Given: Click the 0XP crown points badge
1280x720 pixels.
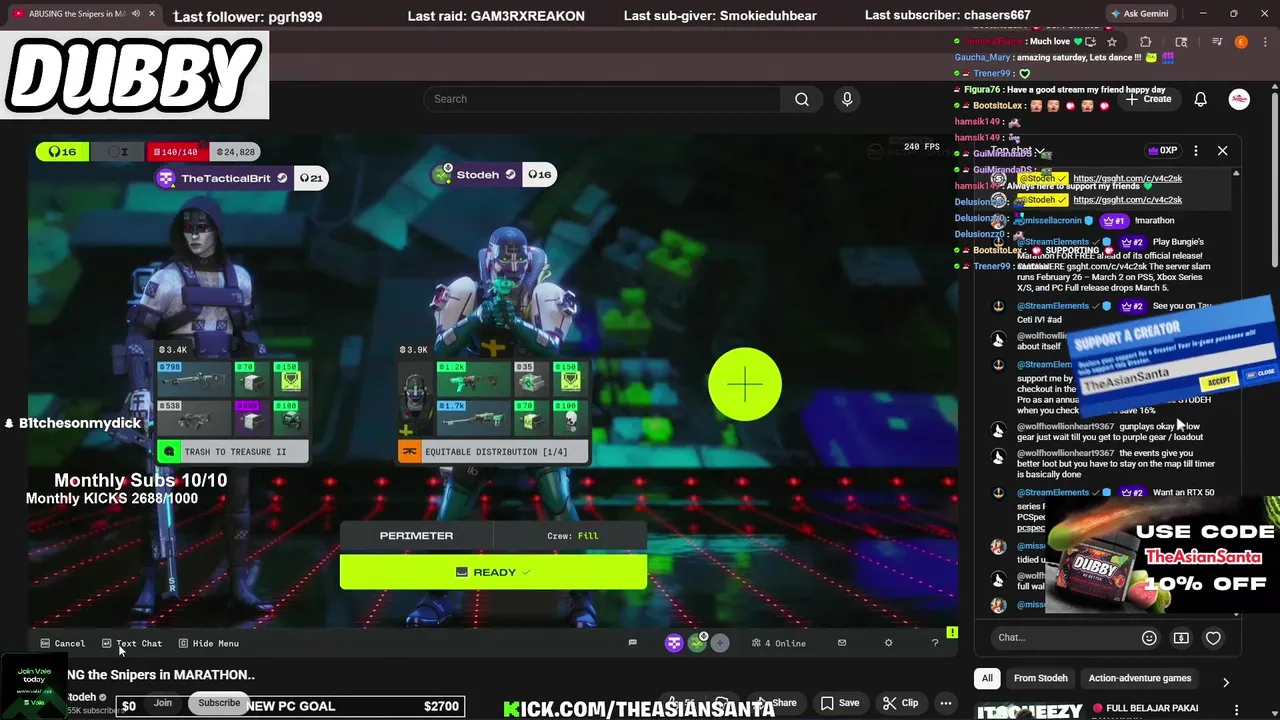Looking at the screenshot, I should pos(1162,151).
